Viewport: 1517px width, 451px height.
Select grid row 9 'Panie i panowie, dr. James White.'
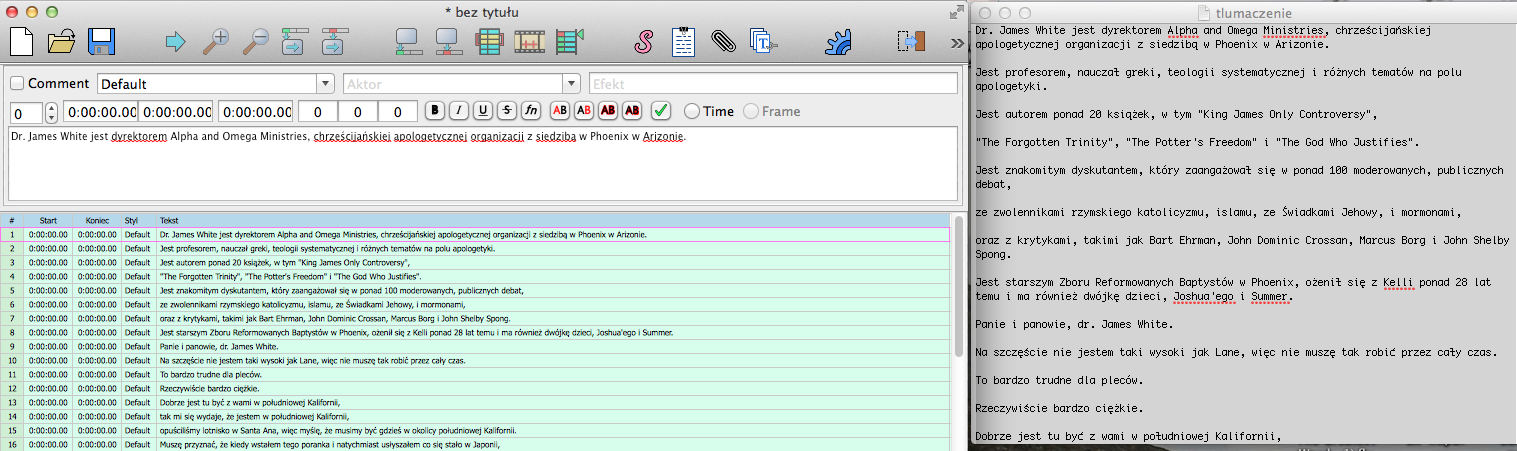474,346
